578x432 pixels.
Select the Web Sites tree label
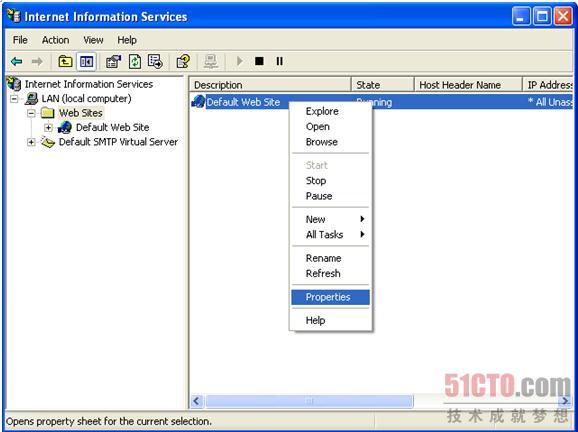click(81, 113)
